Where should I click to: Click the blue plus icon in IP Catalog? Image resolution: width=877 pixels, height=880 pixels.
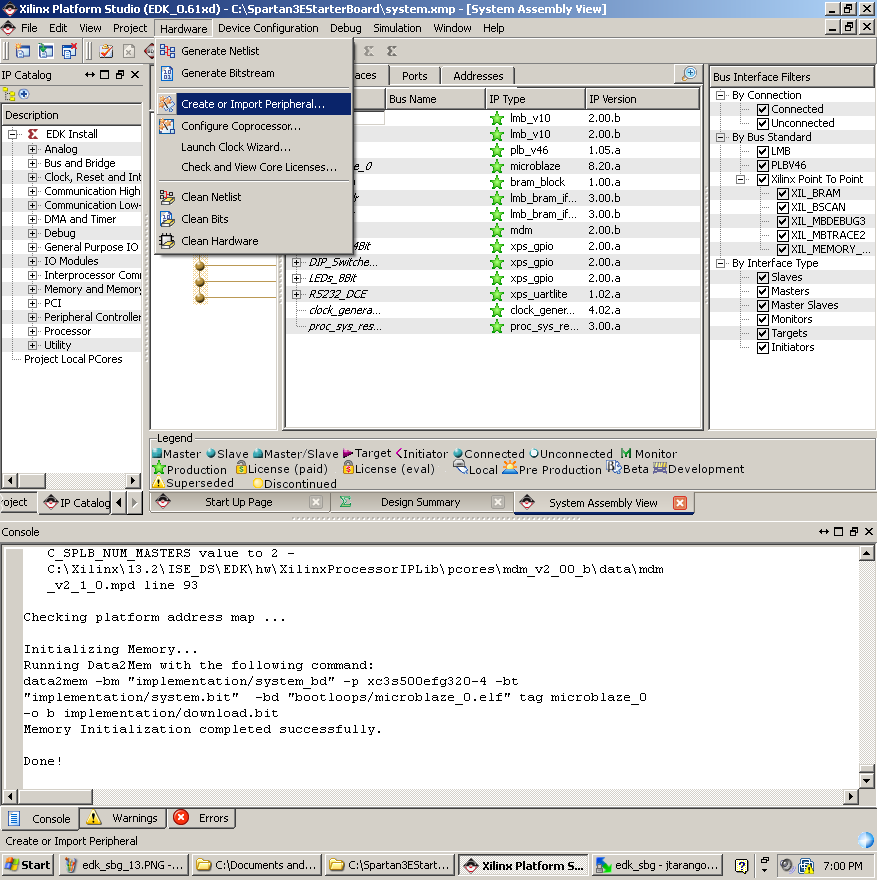pyautogui.click(x=24, y=94)
